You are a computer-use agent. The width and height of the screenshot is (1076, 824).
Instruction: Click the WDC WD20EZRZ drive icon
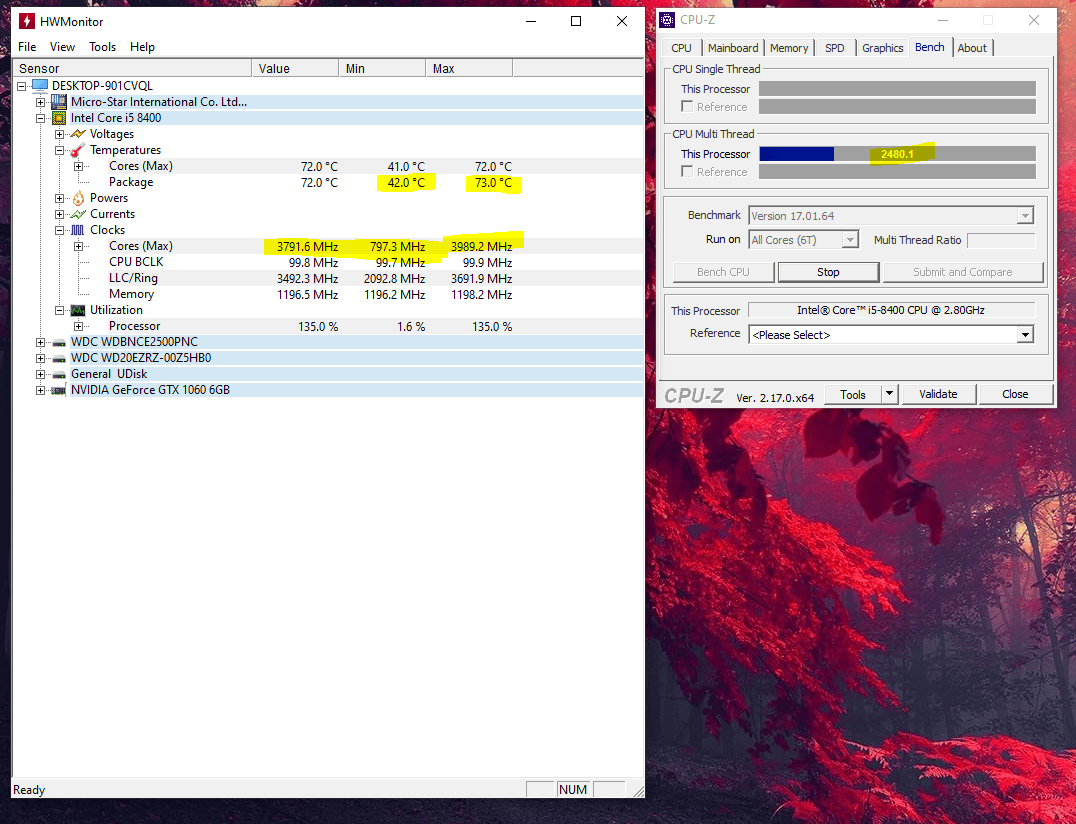tap(59, 358)
